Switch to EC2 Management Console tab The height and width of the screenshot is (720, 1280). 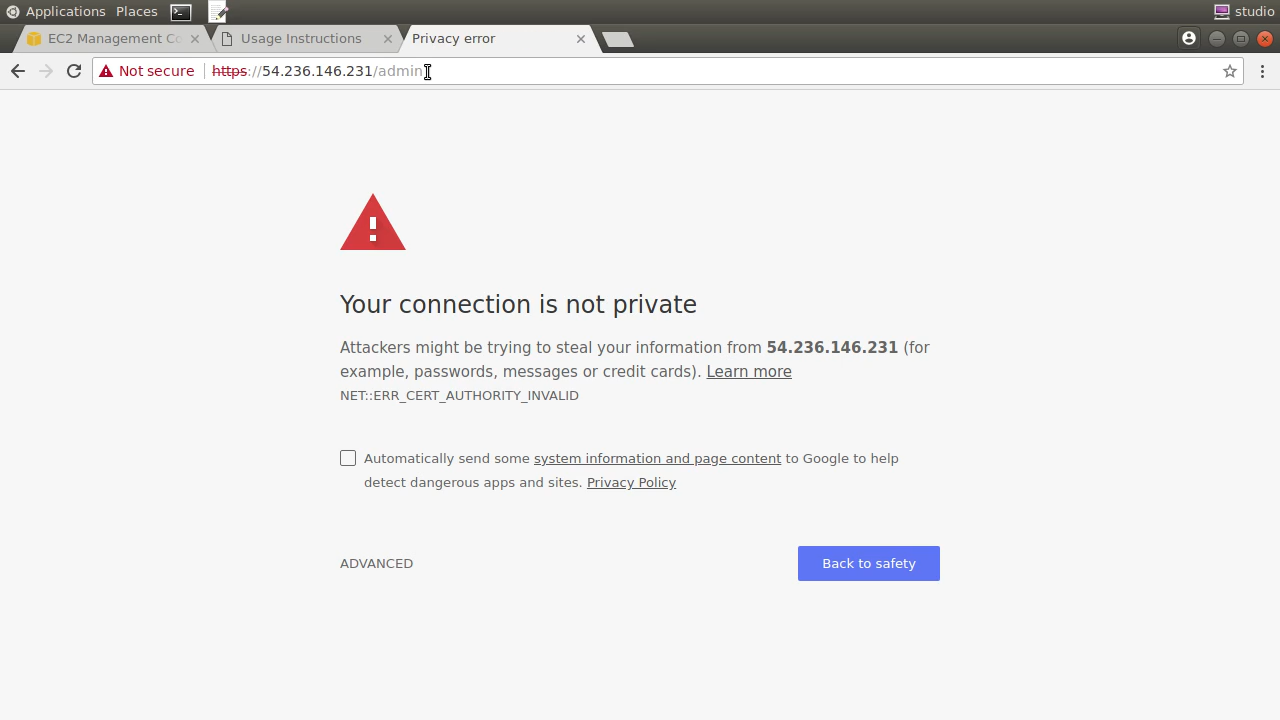pos(105,38)
